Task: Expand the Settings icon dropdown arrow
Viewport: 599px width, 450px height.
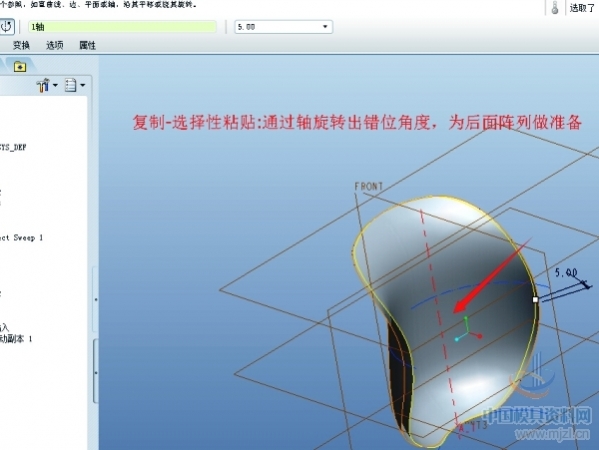Action: pyautogui.click(x=55, y=85)
